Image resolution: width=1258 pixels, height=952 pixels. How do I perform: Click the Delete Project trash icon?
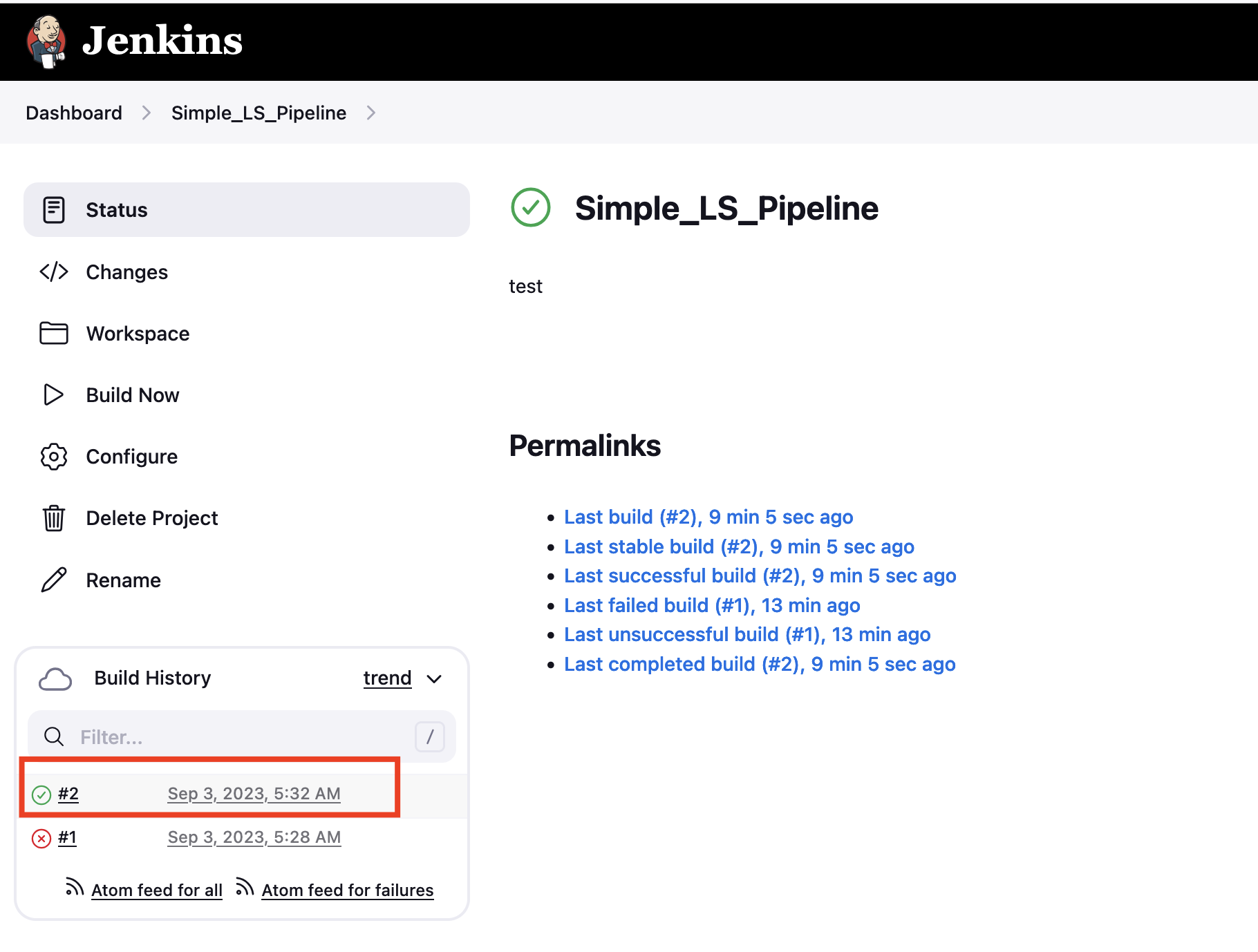pos(54,518)
